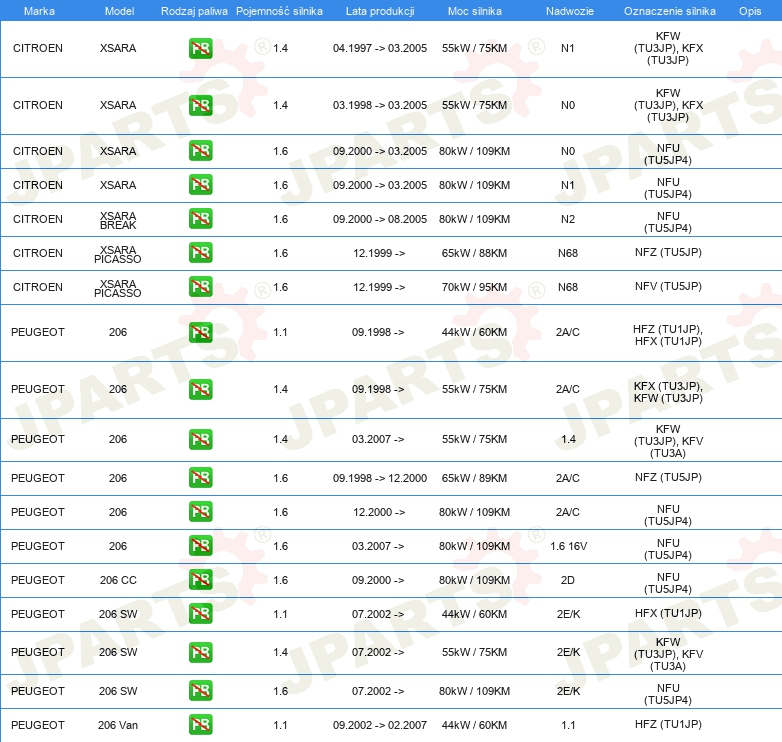Select the Marka column header
Viewport: 782px width, 742px height.
(x=39, y=11)
